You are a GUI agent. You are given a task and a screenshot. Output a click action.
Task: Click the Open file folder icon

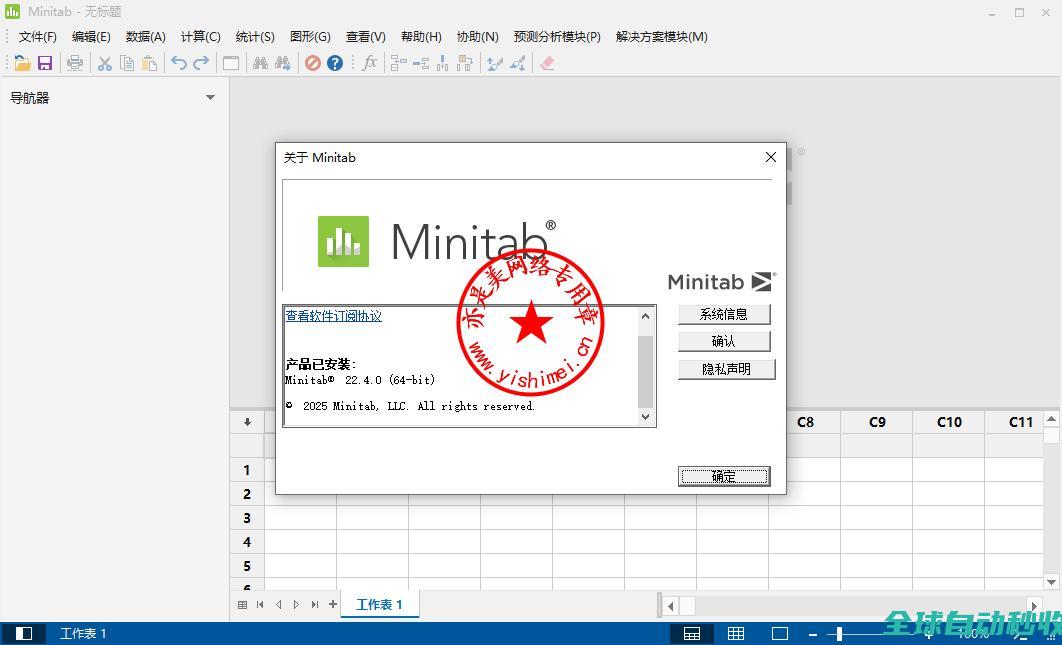point(22,63)
